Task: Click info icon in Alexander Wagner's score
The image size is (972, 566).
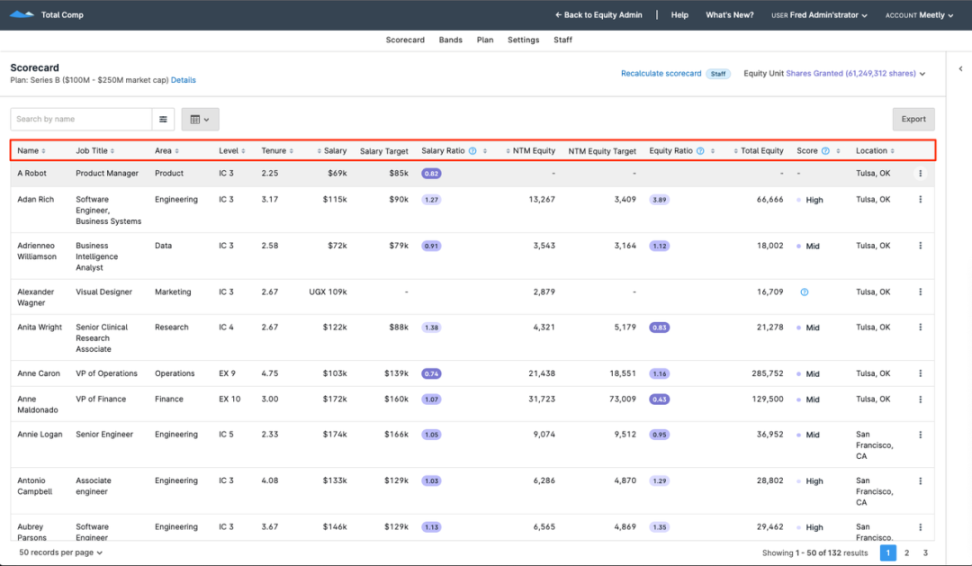Action: [804, 292]
